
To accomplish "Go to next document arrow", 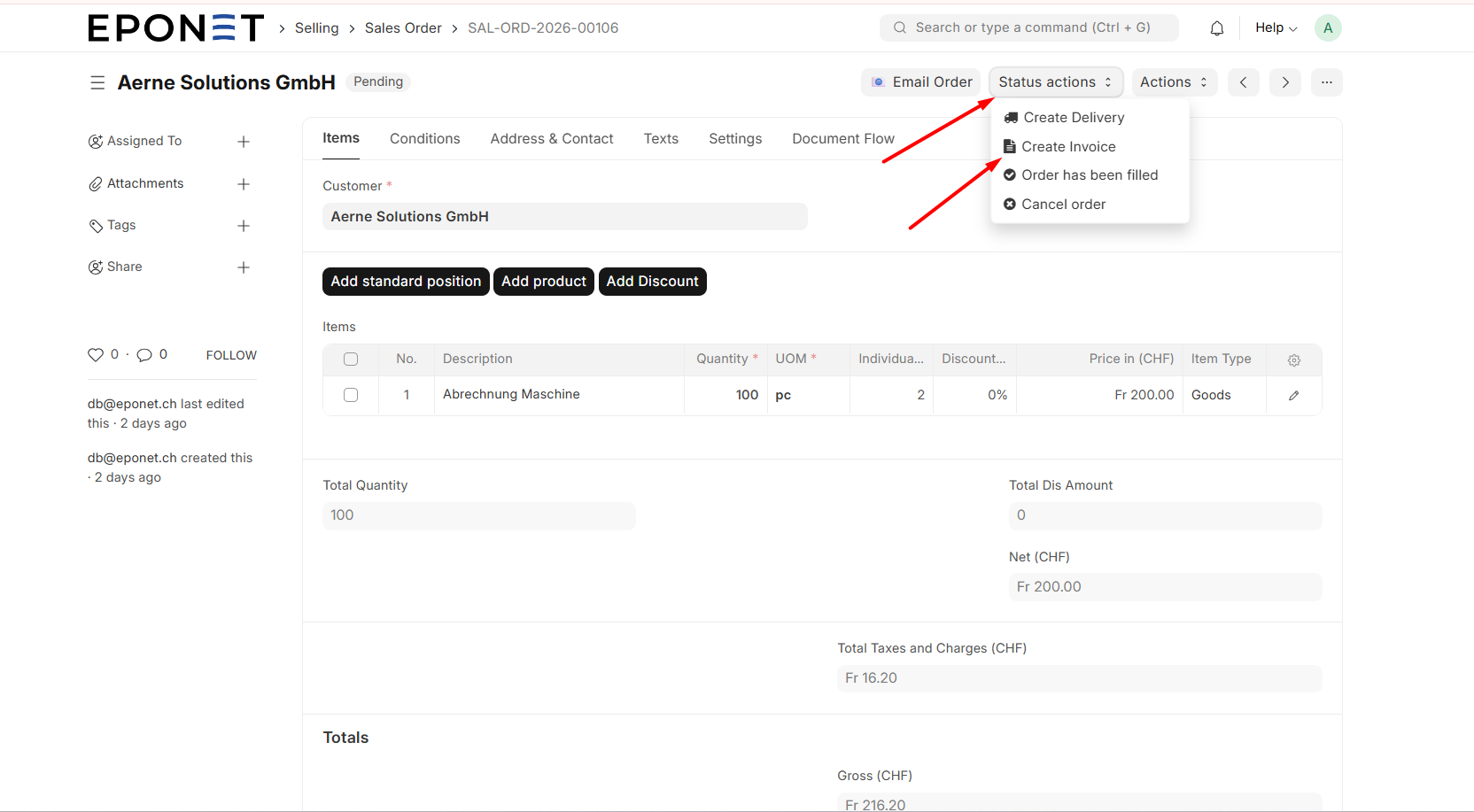I will pyautogui.click(x=1284, y=82).
